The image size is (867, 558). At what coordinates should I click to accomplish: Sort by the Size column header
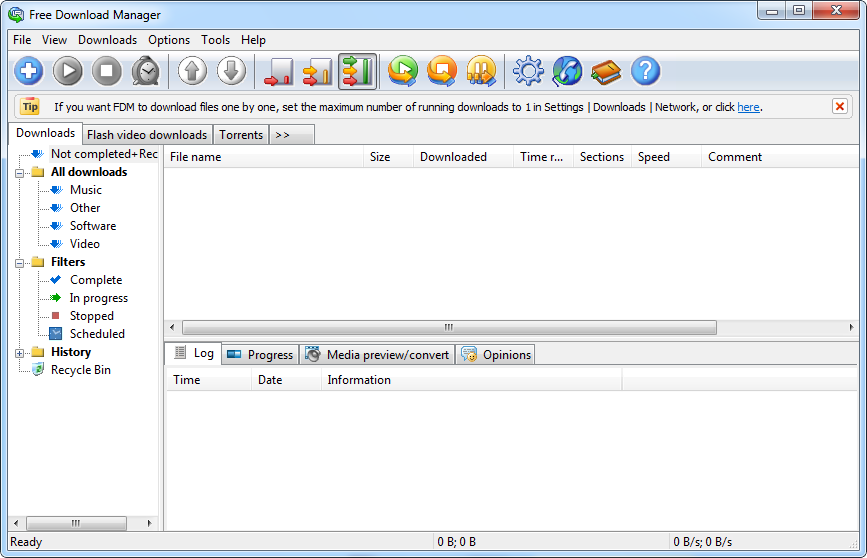(388, 157)
